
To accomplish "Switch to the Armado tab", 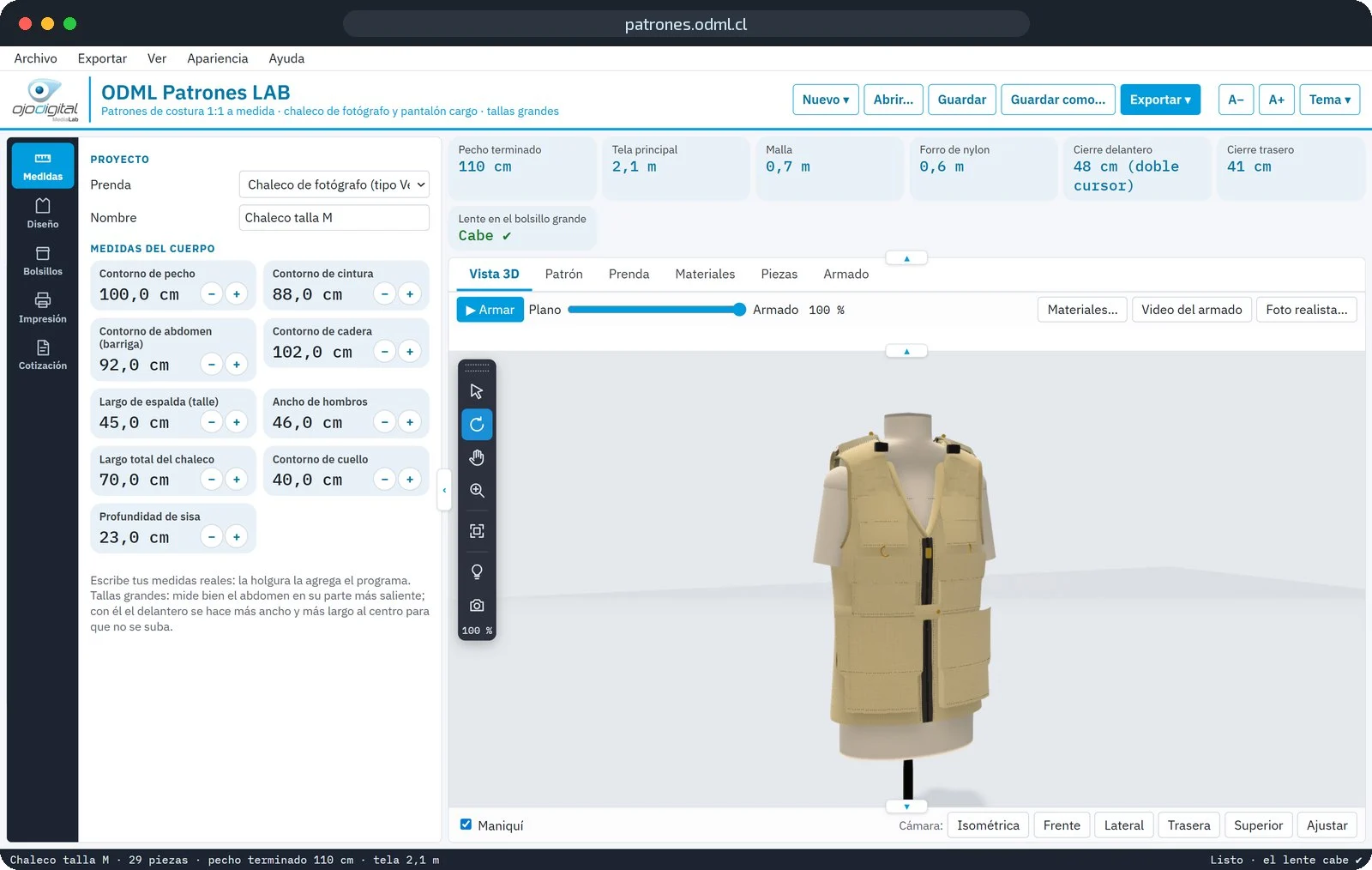I will point(846,274).
